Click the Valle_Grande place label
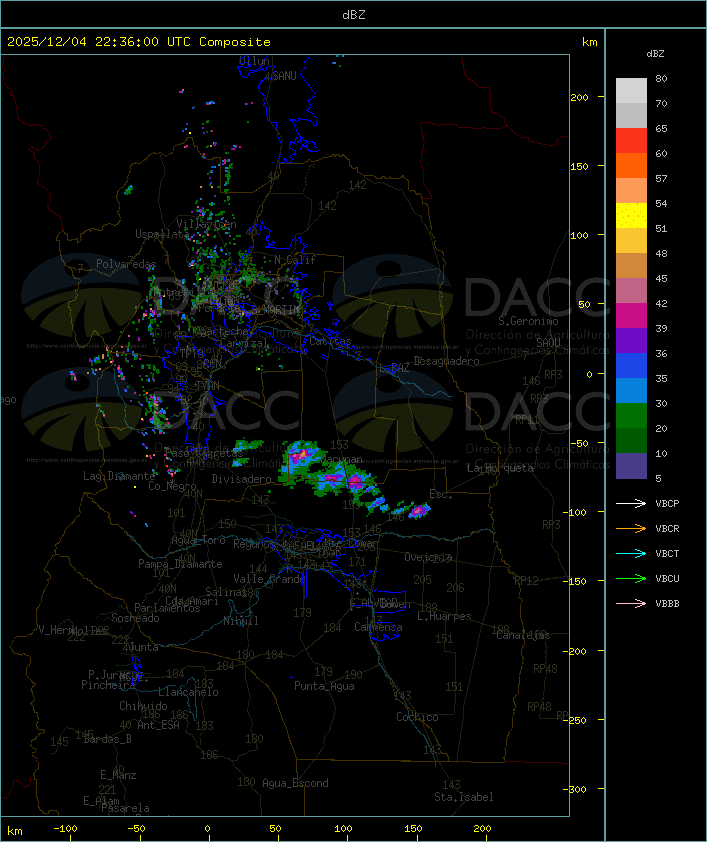The image size is (707, 842). click(x=269, y=579)
